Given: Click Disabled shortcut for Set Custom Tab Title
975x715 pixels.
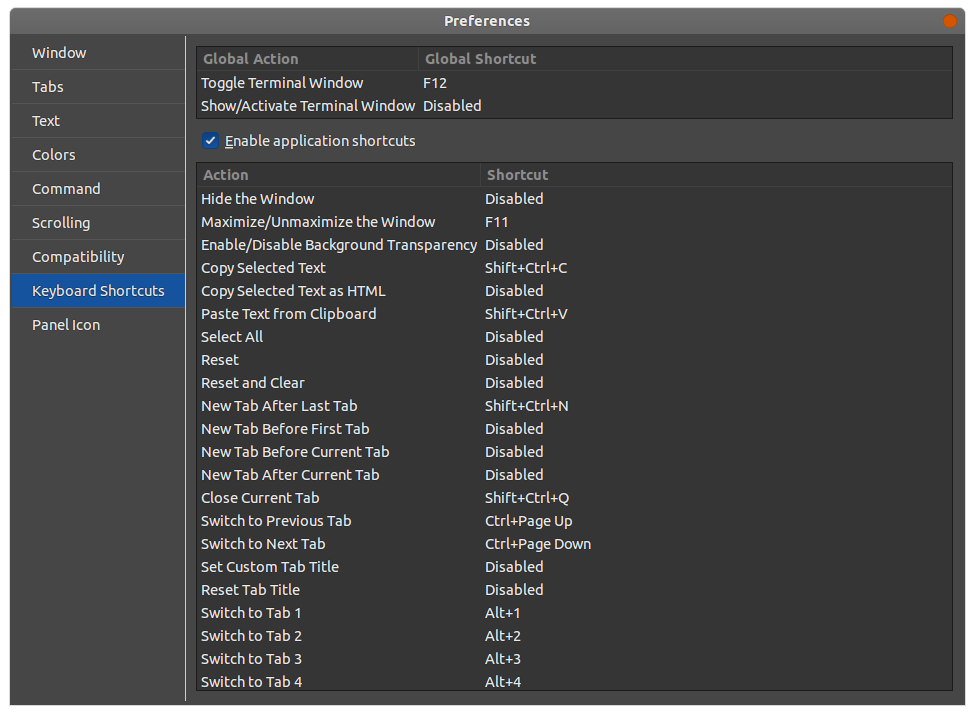Looking at the screenshot, I should click(514, 567).
